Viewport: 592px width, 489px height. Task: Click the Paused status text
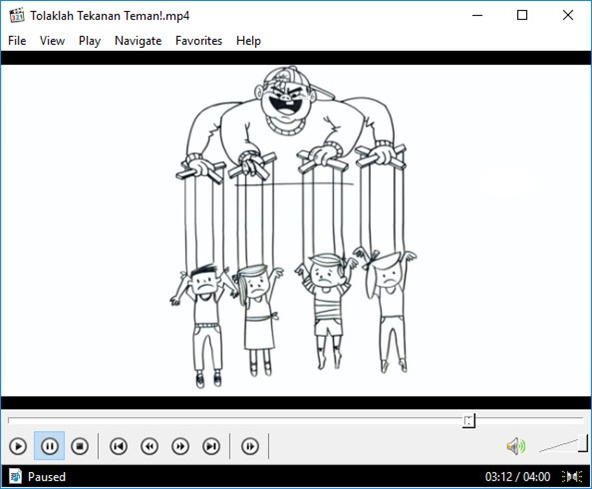click(x=46, y=477)
